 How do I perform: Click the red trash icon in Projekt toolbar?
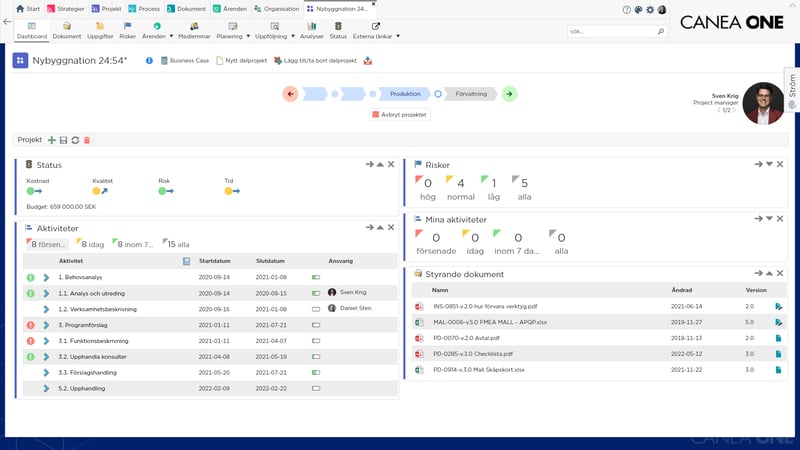86,140
